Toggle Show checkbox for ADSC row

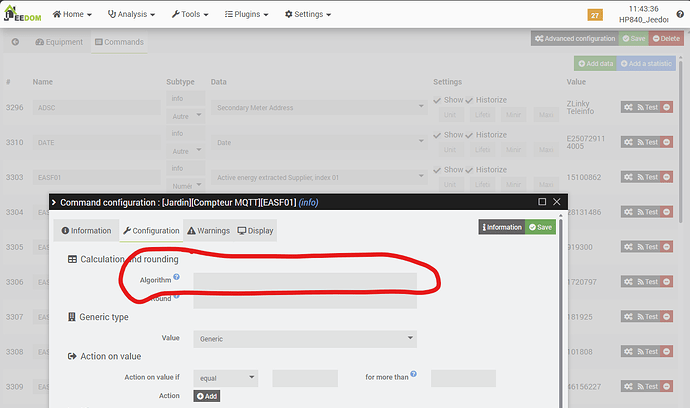tap(437, 100)
